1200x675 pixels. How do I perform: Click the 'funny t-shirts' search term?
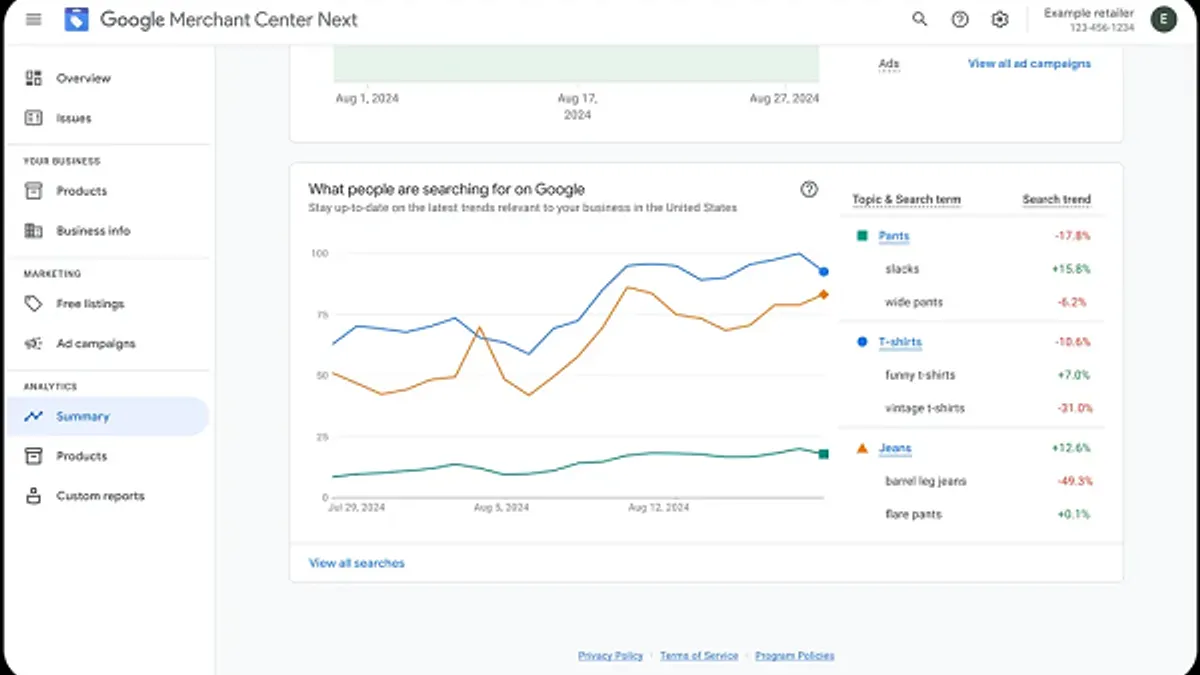click(x=920, y=375)
